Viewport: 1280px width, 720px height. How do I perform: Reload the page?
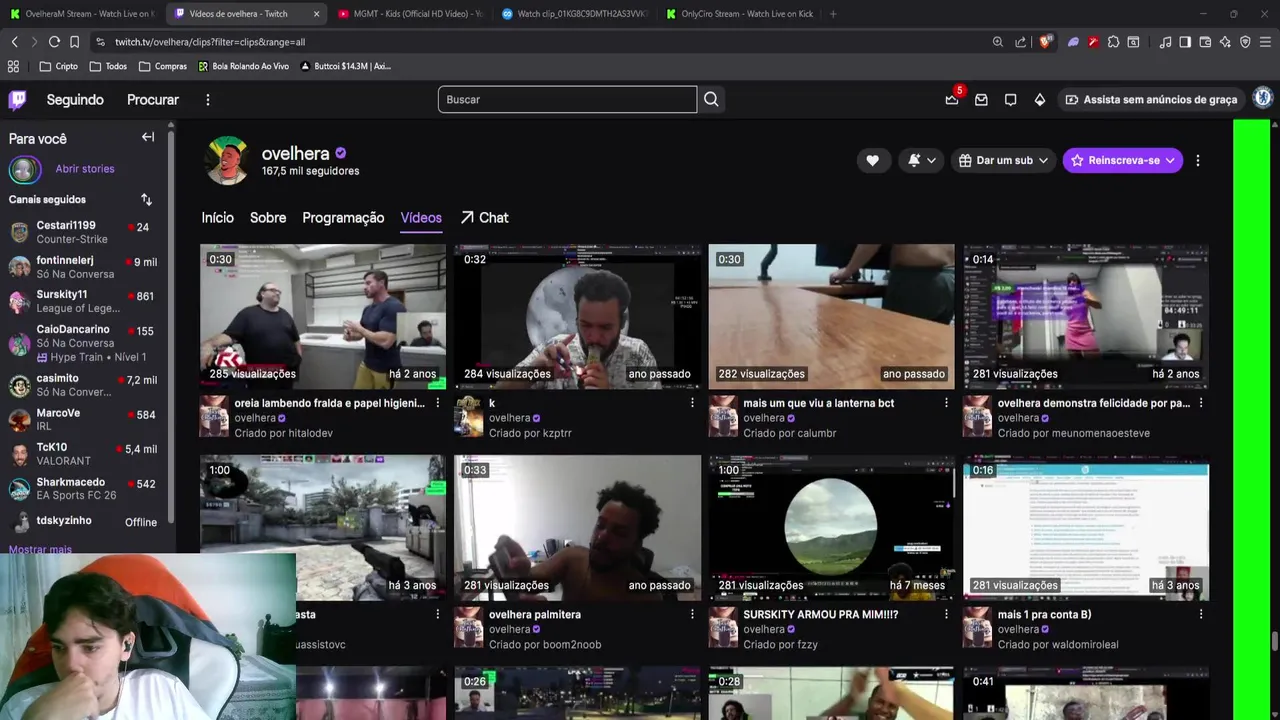click(x=54, y=42)
